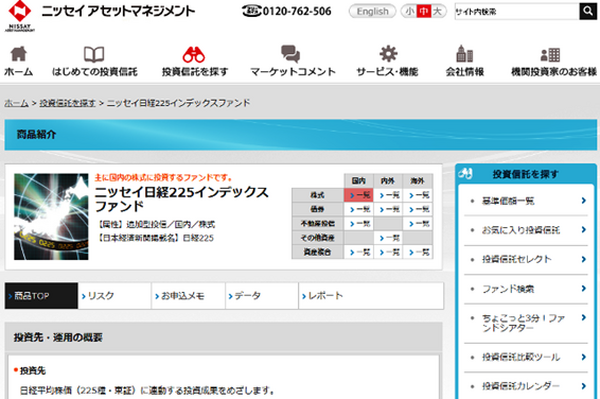This screenshot has height=399, width=600.
Task: Click the 【属性】追加型投信／国内／株式 text
Action: 155,224
